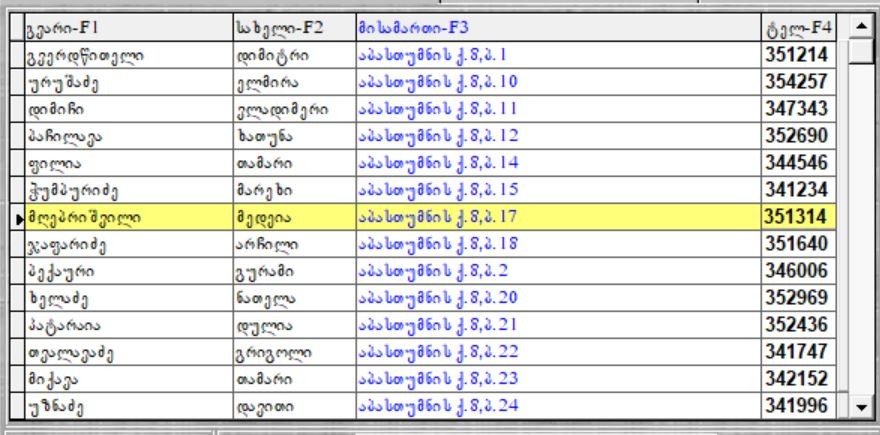Click first name cell მარეხი
The image size is (880, 435).
tap(295, 190)
